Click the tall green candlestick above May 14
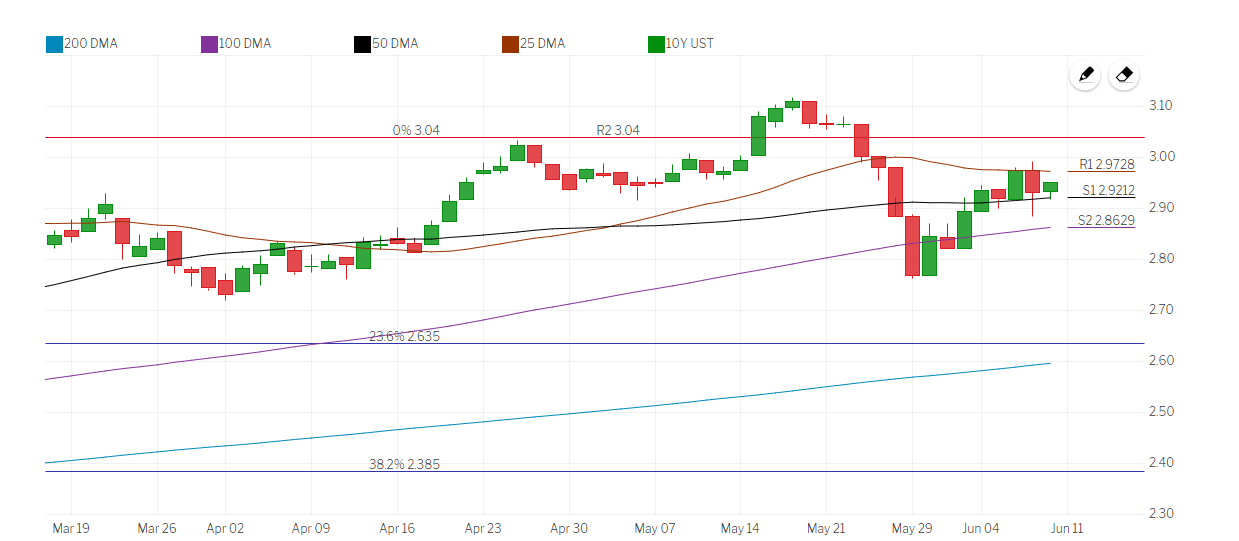Viewport: 1239px width, 541px height. [x=758, y=135]
